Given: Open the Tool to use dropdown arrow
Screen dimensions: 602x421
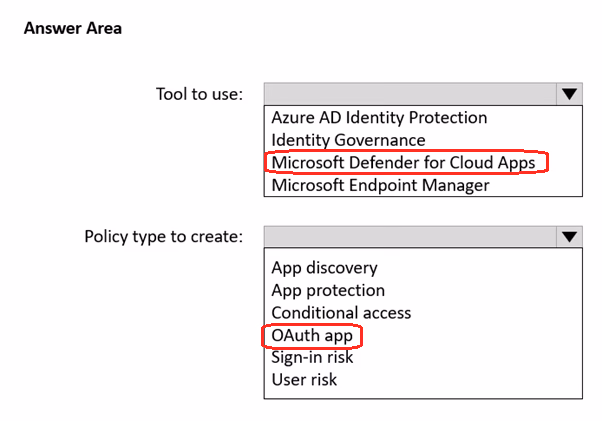Looking at the screenshot, I should point(569,94).
